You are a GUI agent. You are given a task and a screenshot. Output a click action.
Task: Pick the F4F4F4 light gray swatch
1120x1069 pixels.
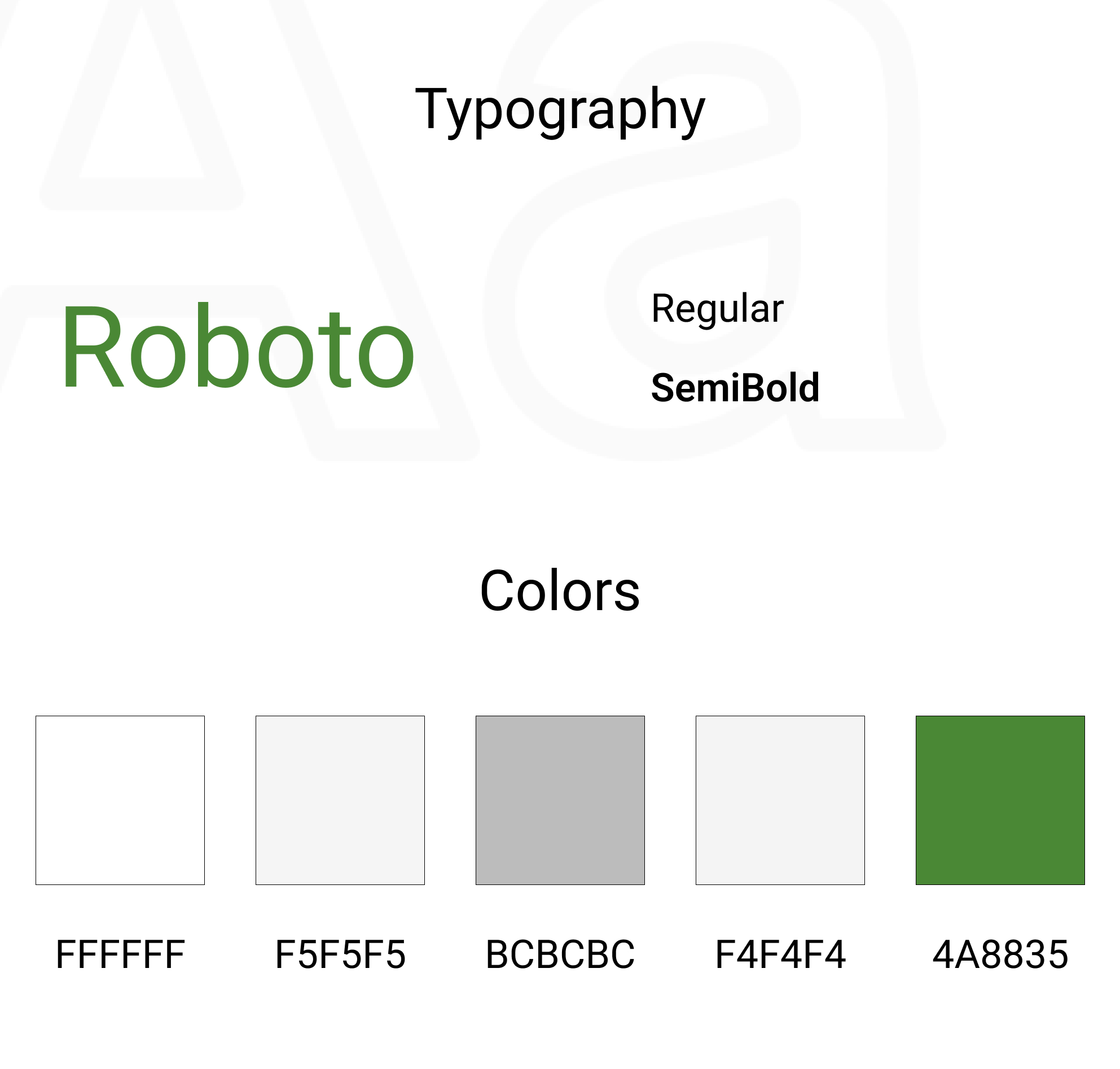pos(780,800)
